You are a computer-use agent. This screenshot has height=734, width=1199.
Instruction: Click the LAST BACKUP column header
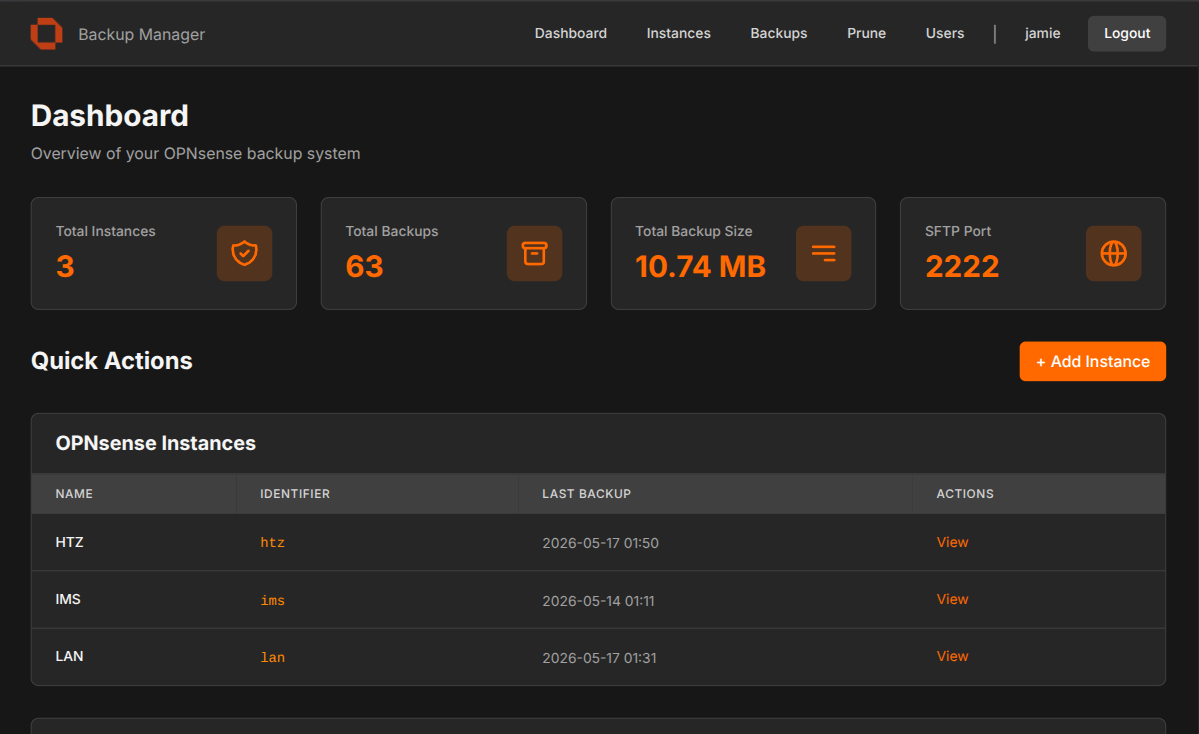[x=587, y=494]
